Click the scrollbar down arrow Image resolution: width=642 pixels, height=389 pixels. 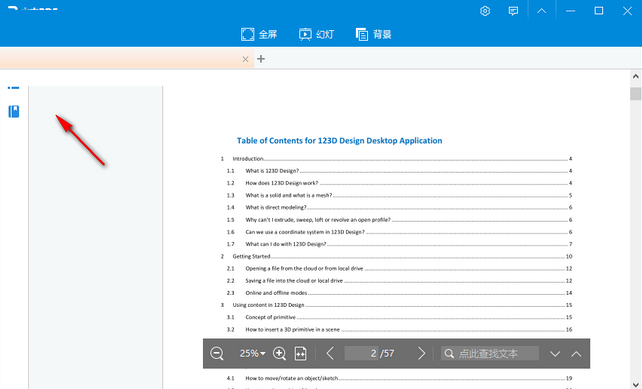coord(635,384)
